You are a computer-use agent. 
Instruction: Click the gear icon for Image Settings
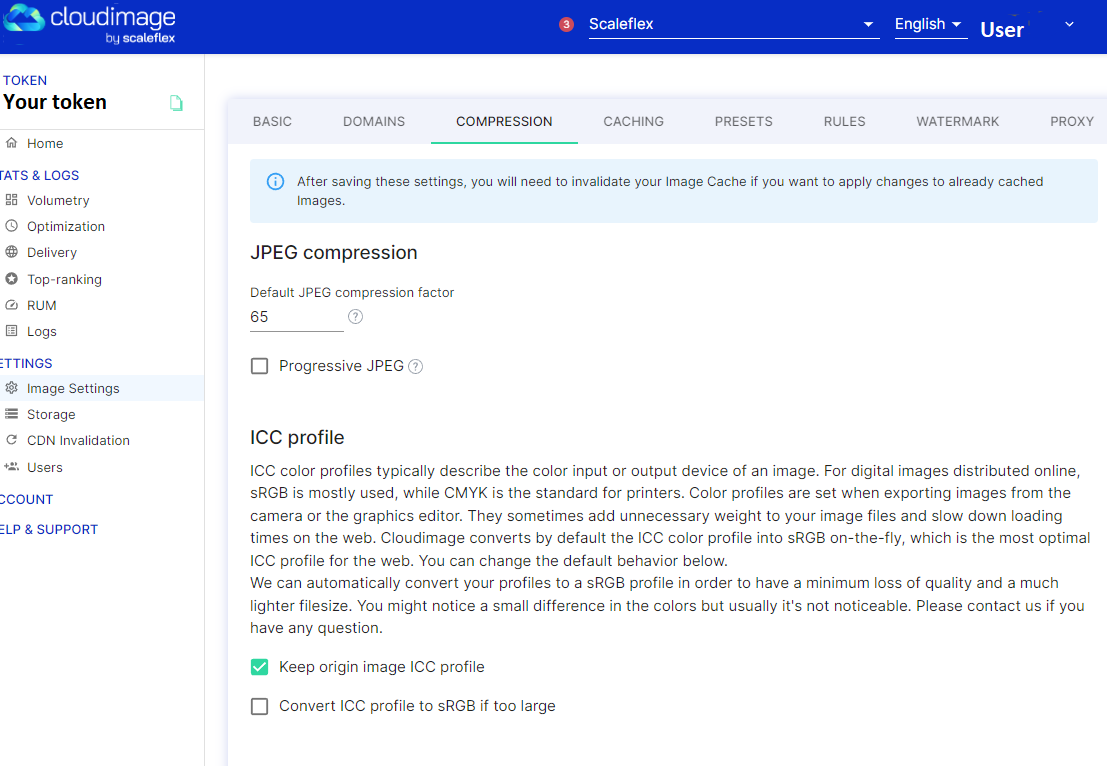coord(12,388)
